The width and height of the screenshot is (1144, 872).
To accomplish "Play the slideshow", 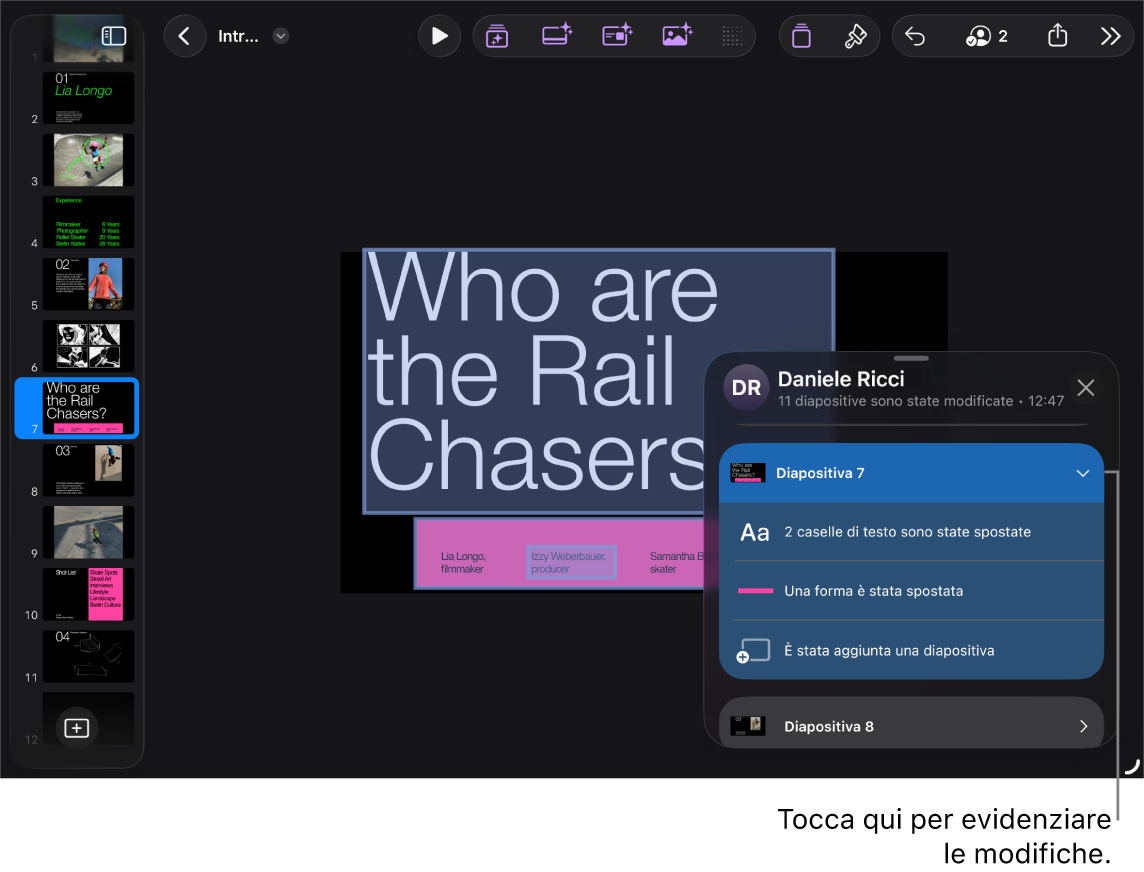I will (x=439, y=36).
